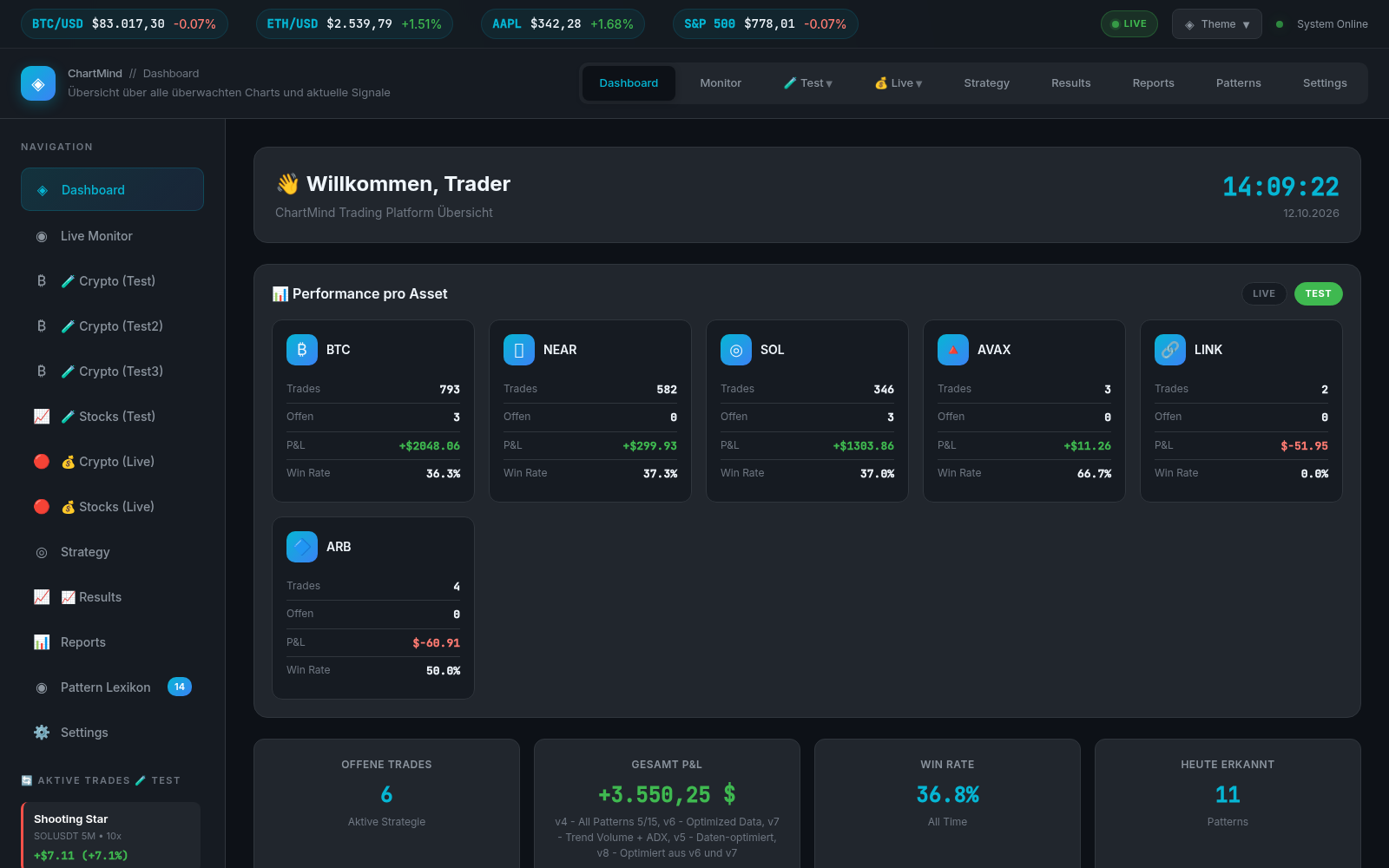This screenshot has width=1389, height=868.
Task: Click the red dot beside Stocks (Live)
Action: (42, 507)
